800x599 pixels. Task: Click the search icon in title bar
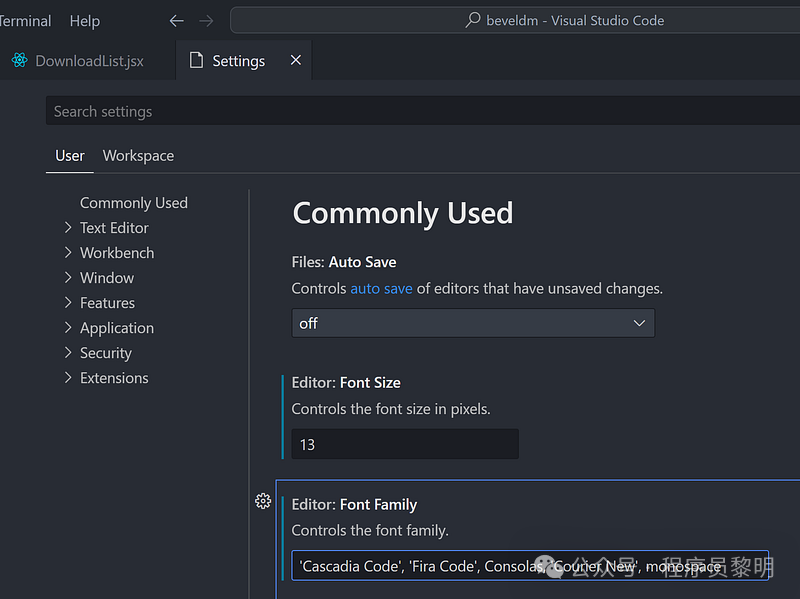473,20
